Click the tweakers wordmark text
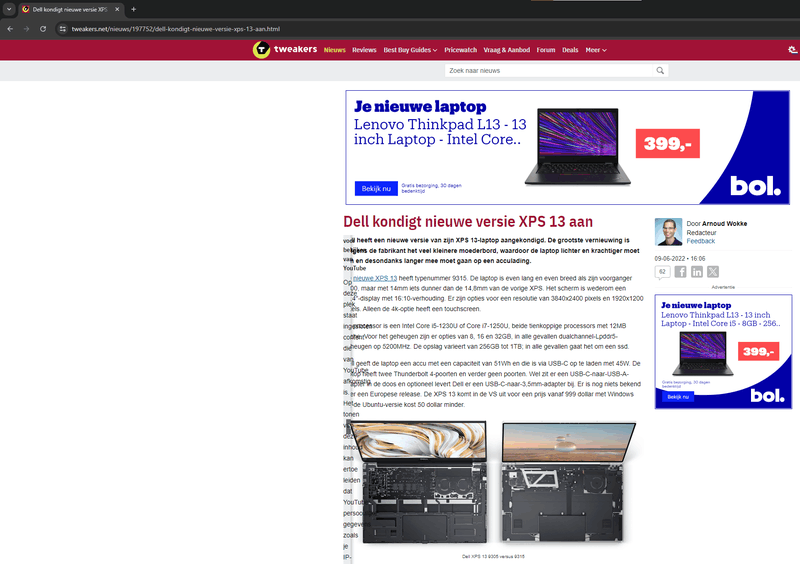Screen dimensions: 800x564 pyautogui.click(x=295, y=49)
